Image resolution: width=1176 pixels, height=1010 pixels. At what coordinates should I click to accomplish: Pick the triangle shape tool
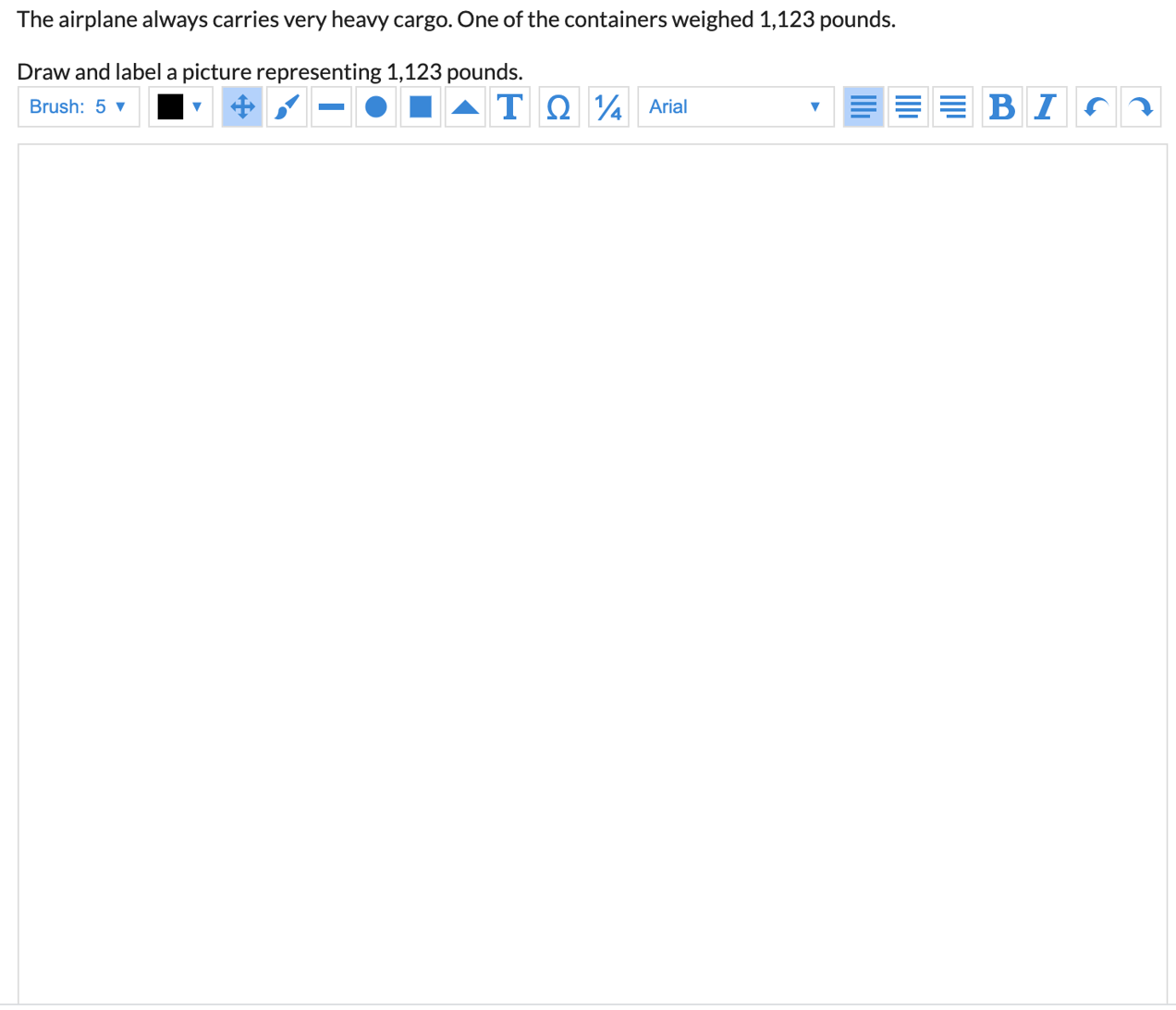click(x=465, y=107)
